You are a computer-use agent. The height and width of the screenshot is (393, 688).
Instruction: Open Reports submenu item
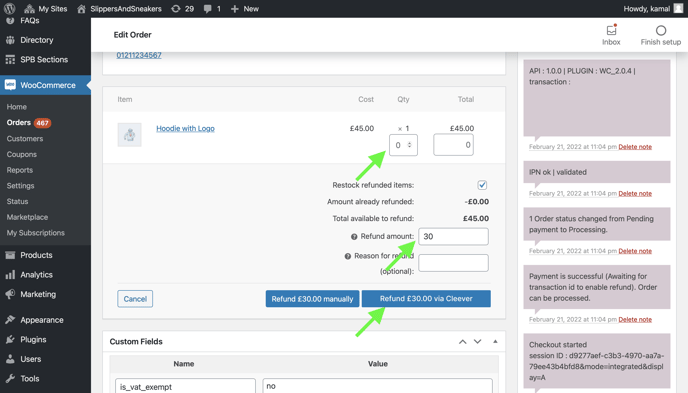pyautogui.click(x=20, y=170)
